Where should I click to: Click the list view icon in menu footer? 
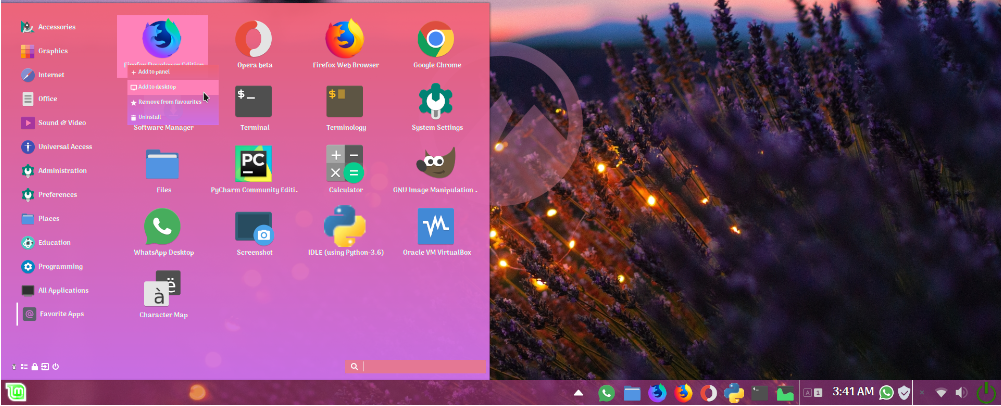click(24, 366)
